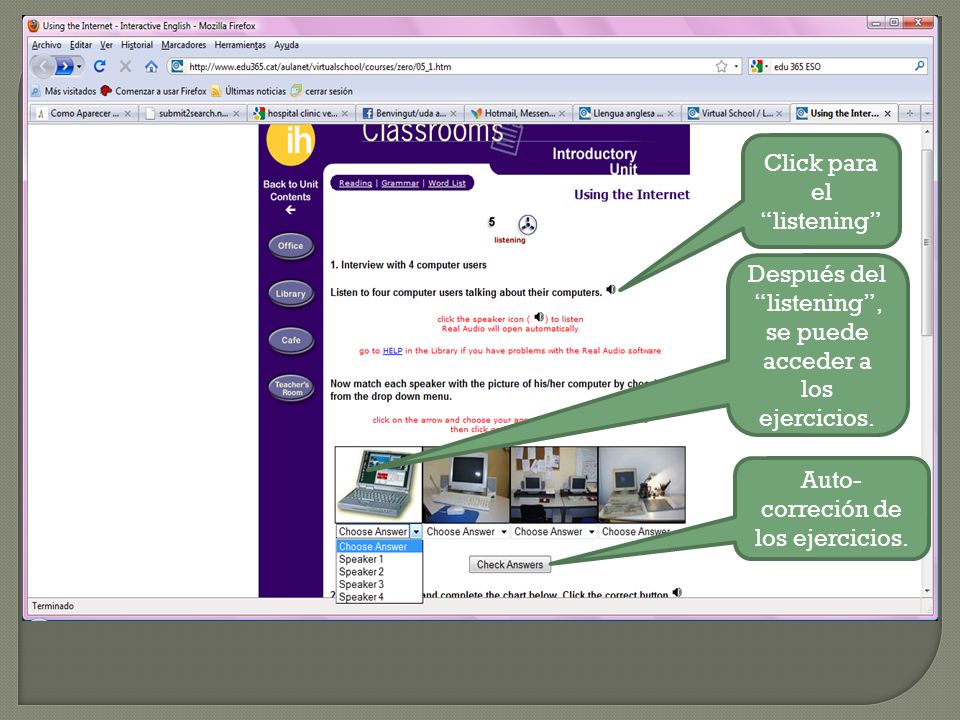Viewport: 960px width, 720px height.
Task: Click the "Check Answers" button
Action: (510, 564)
